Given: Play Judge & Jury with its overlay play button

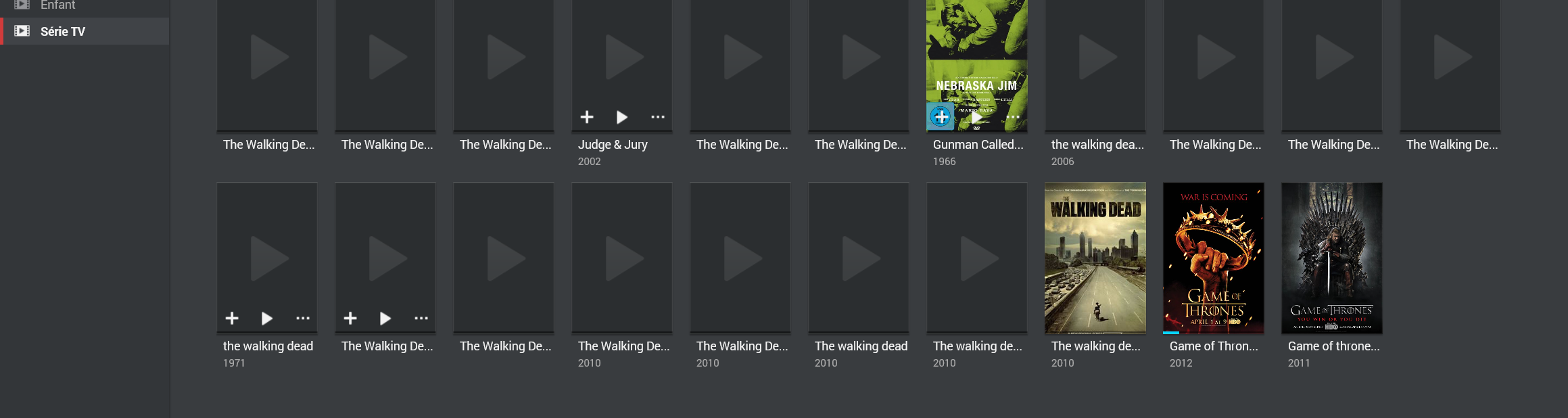Looking at the screenshot, I should pos(622,117).
